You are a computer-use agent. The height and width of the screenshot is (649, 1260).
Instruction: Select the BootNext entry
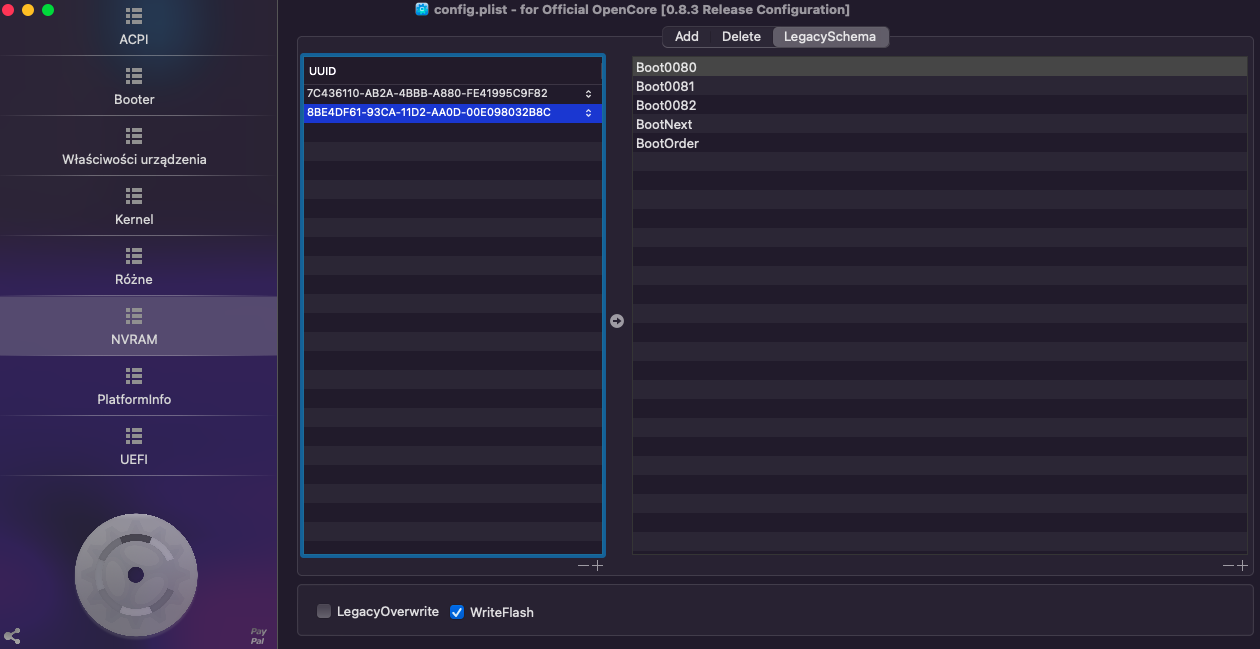coord(940,124)
